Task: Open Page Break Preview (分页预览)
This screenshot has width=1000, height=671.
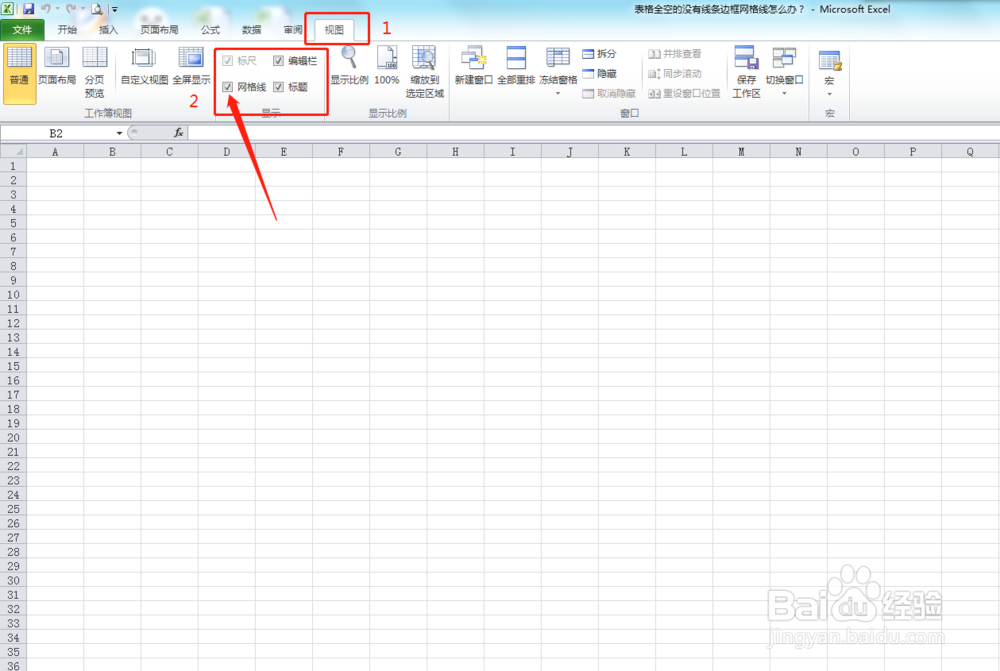Action: click(94, 72)
